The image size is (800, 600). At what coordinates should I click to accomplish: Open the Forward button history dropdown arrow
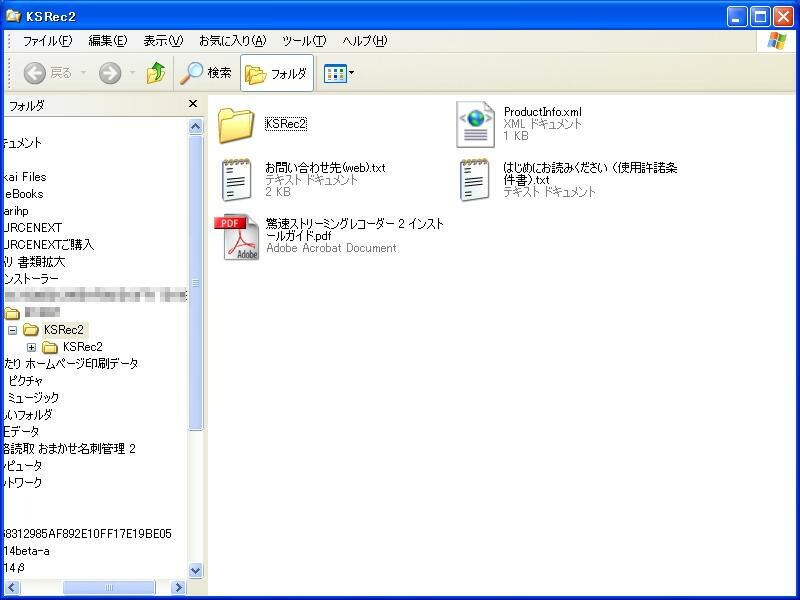pos(133,73)
